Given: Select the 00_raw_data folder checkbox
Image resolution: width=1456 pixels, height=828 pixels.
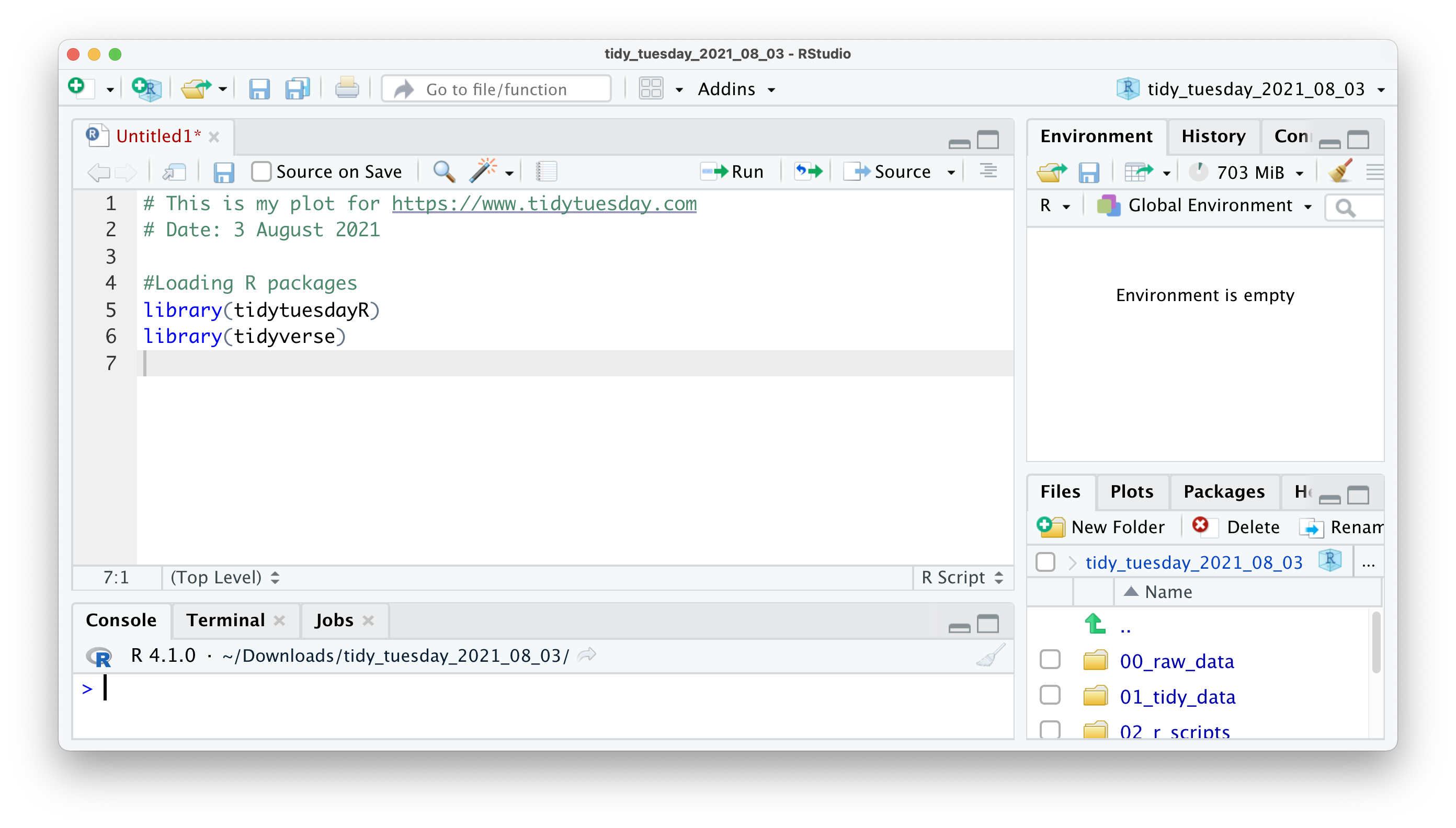Looking at the screenshot, I should point(1050,659).
